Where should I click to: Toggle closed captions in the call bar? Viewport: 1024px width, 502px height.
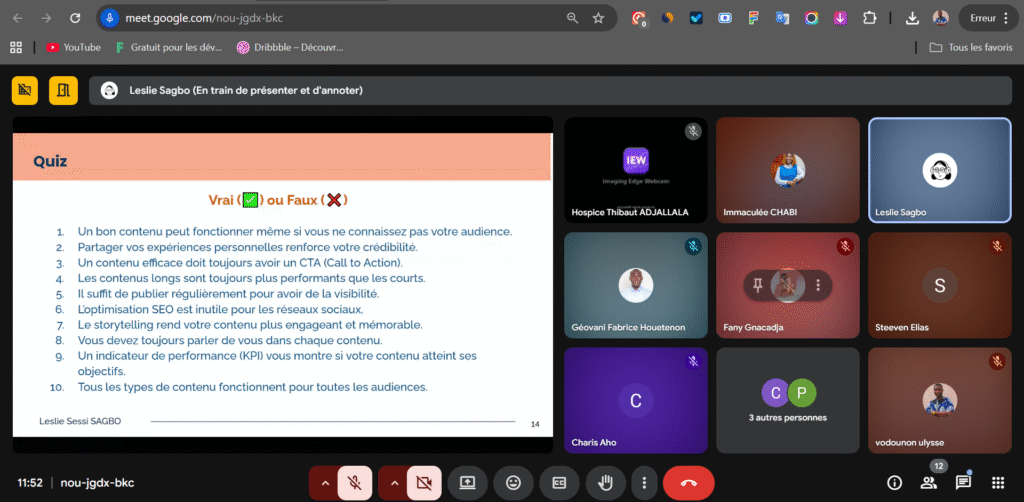[x=560, y=483]
